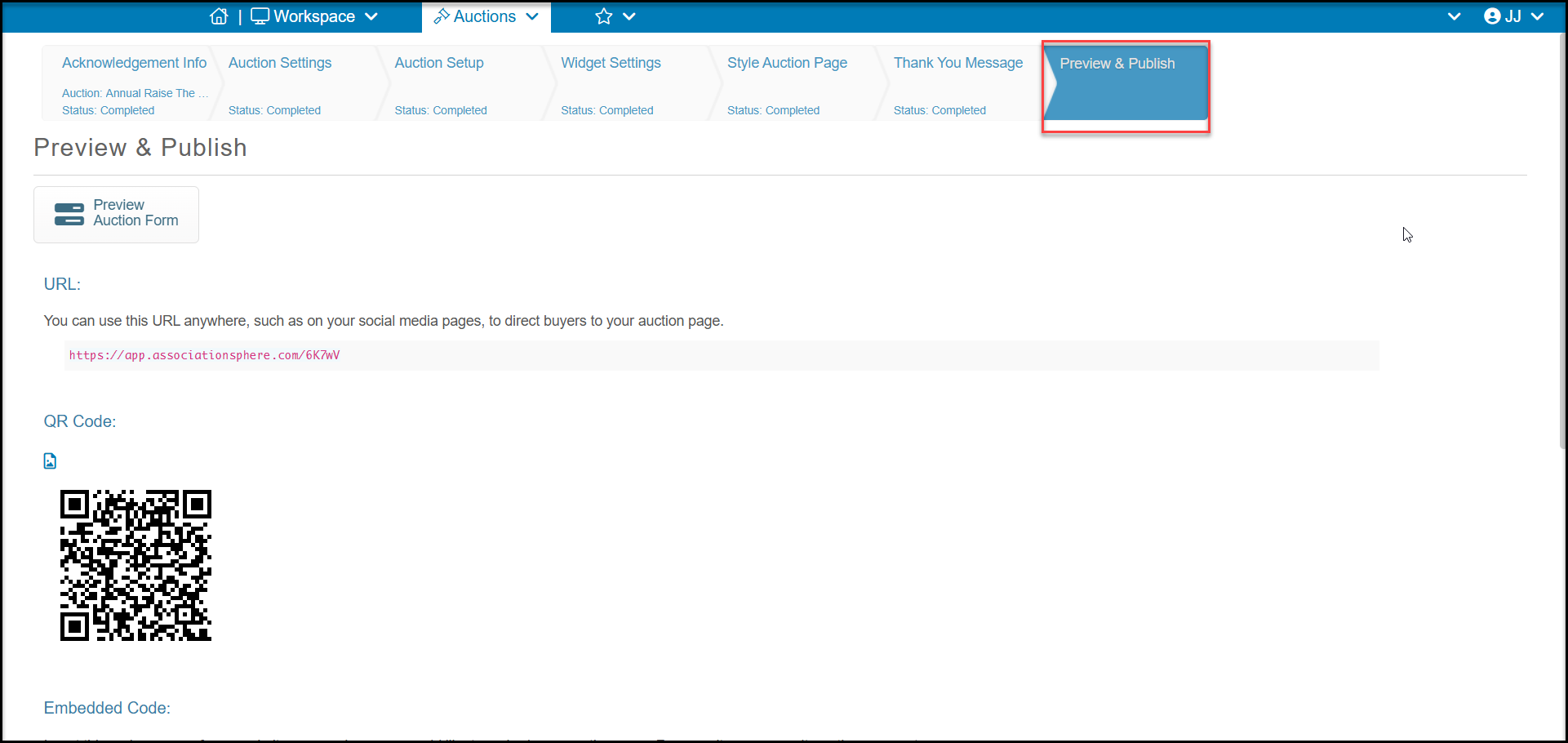Click 'Status: Completed' under Auction Settings
This screenshot has width=1568, height=743.
[x=274, y=110]
